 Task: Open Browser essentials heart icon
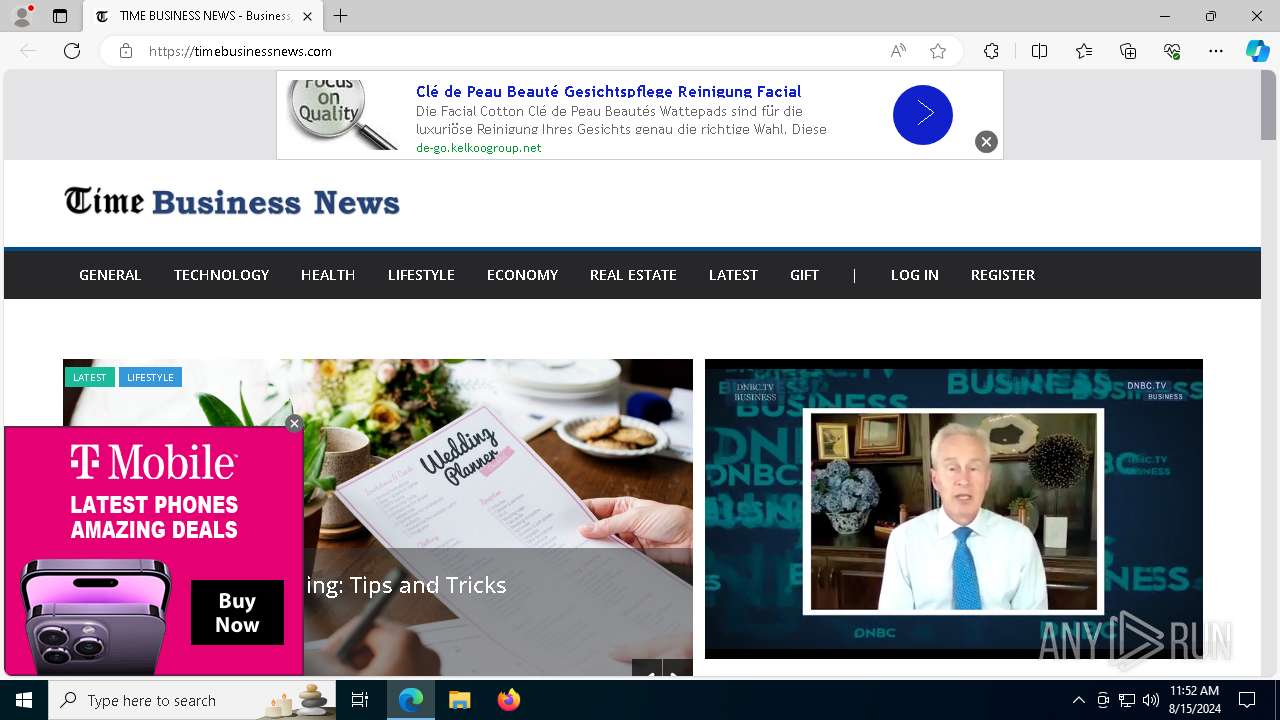(x=1172, y=51)
